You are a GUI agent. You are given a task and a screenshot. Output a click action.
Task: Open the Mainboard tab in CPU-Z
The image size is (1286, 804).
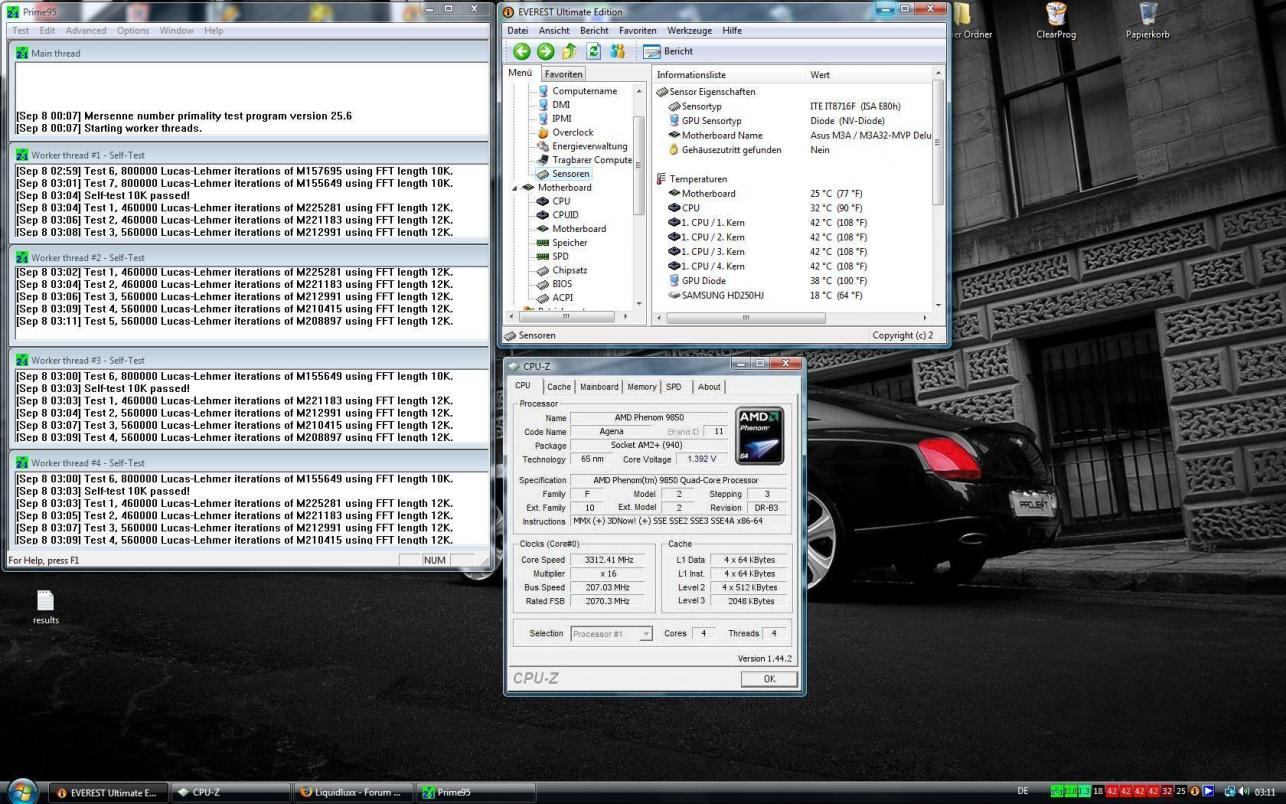(599, 387)
